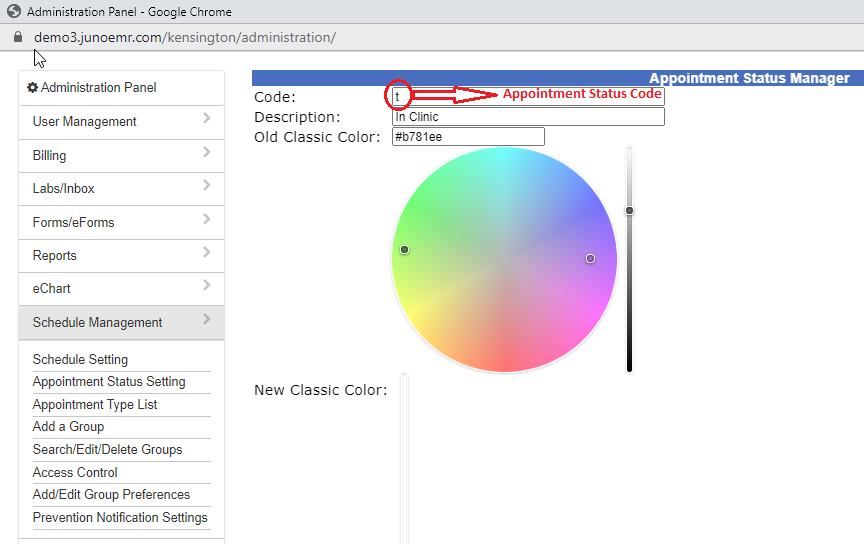Image resolution: width=864 pixels, height=544 pixels.
Task: Open the Schedule Setting link
Action: pyautogui.click(x=80, y=360)
